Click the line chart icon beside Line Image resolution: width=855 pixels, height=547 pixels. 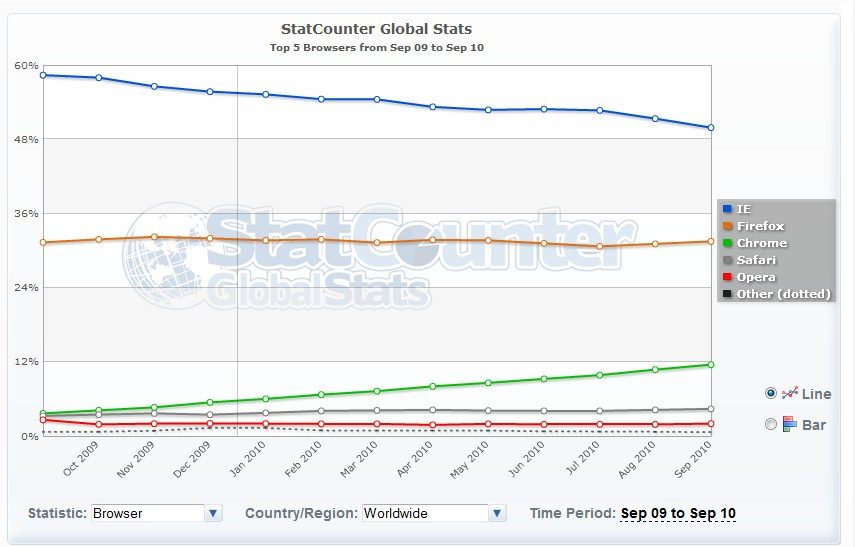(789, 393)
